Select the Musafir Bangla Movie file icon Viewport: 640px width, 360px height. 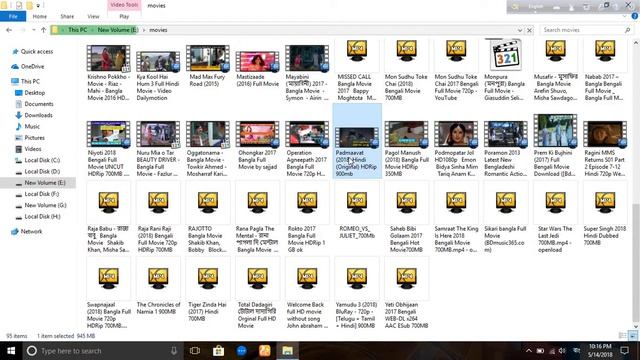click(x=556, y=51)
